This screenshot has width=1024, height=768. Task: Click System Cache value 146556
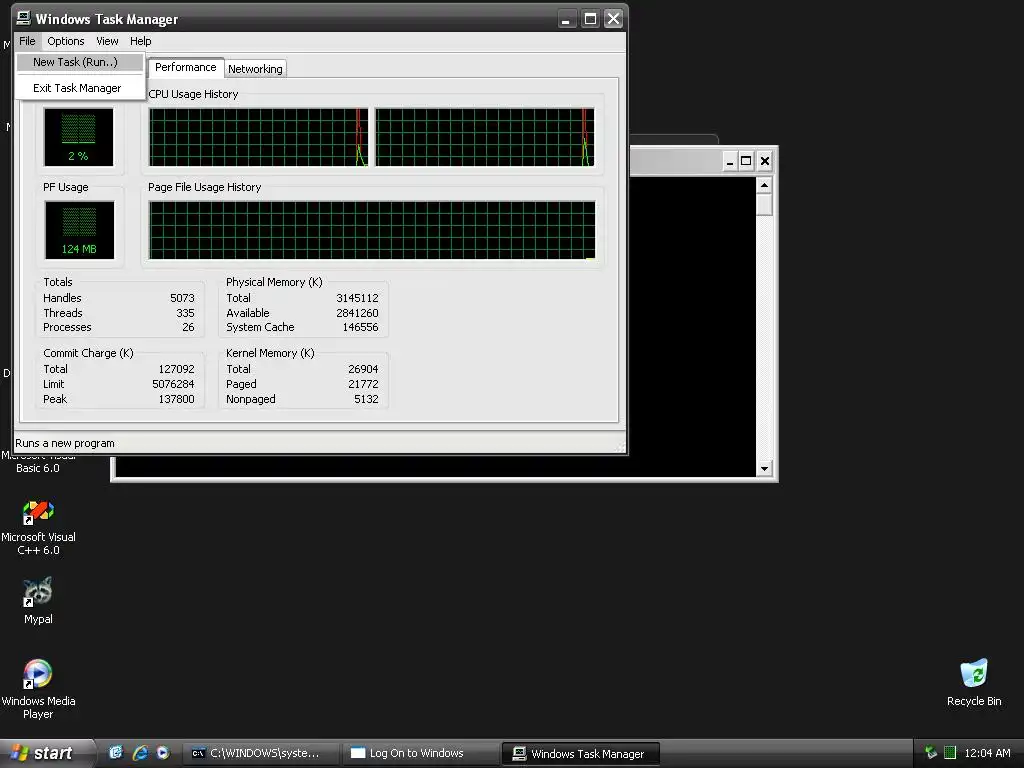[x=360, y=327]
